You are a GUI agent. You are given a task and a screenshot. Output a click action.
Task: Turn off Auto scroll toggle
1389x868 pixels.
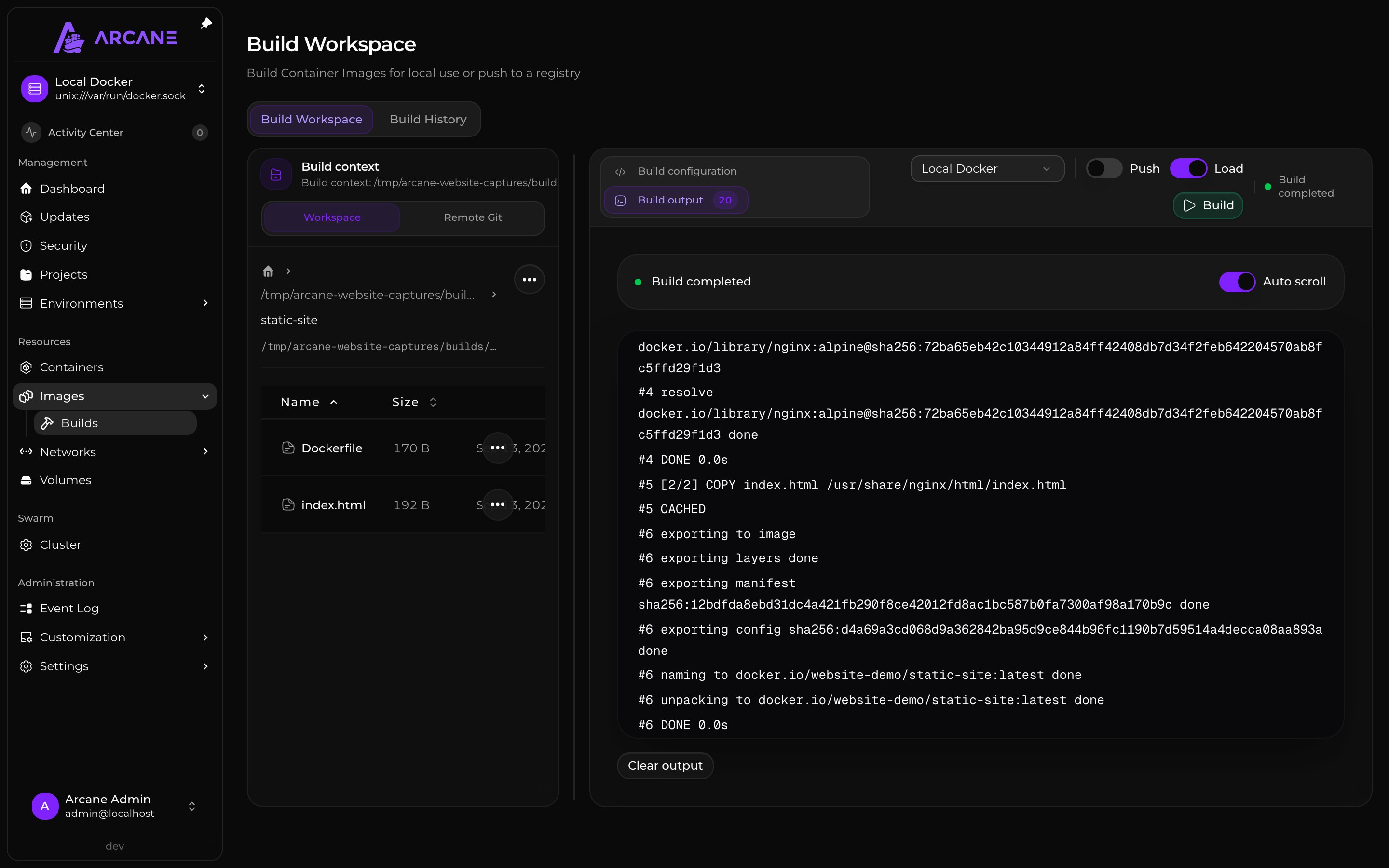tap(1237, 282)
